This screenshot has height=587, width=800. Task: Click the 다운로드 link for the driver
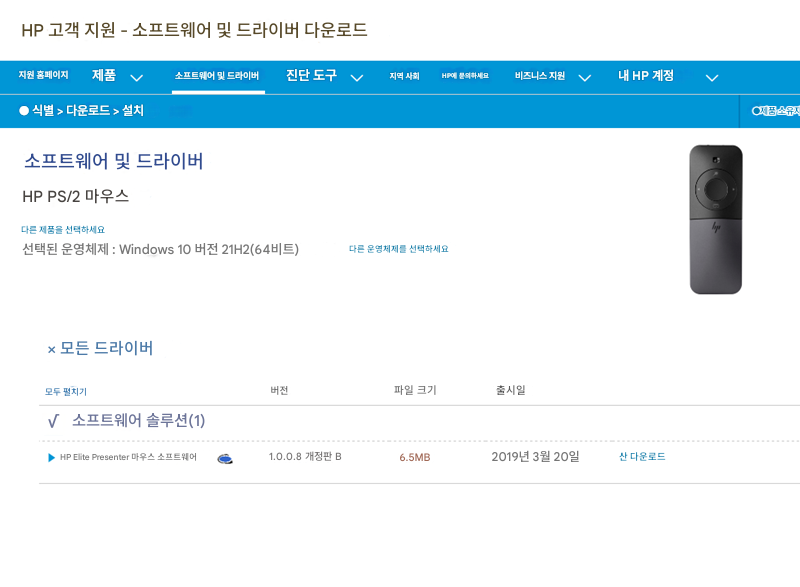pos(642,457)
